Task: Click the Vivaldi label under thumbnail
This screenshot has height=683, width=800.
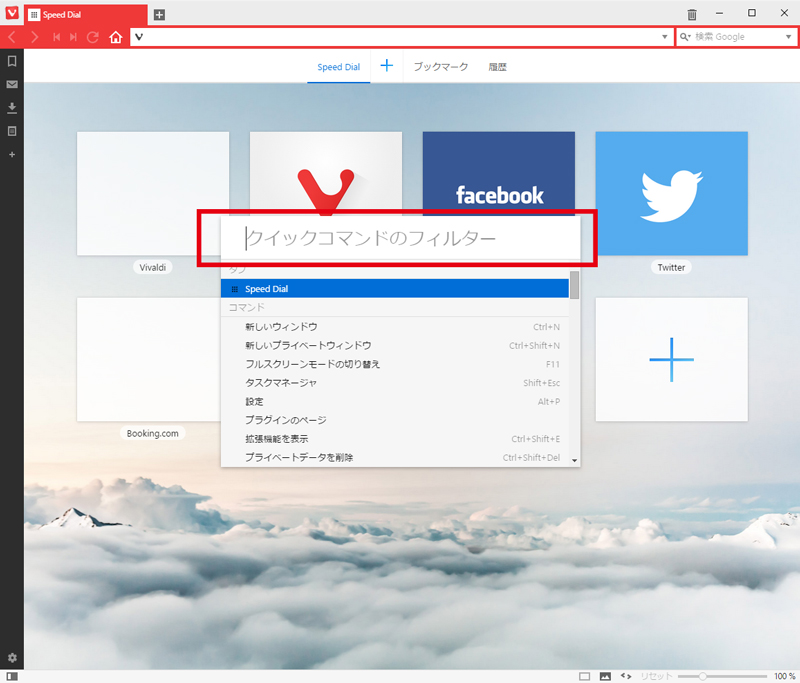Action: click(153, 267)
